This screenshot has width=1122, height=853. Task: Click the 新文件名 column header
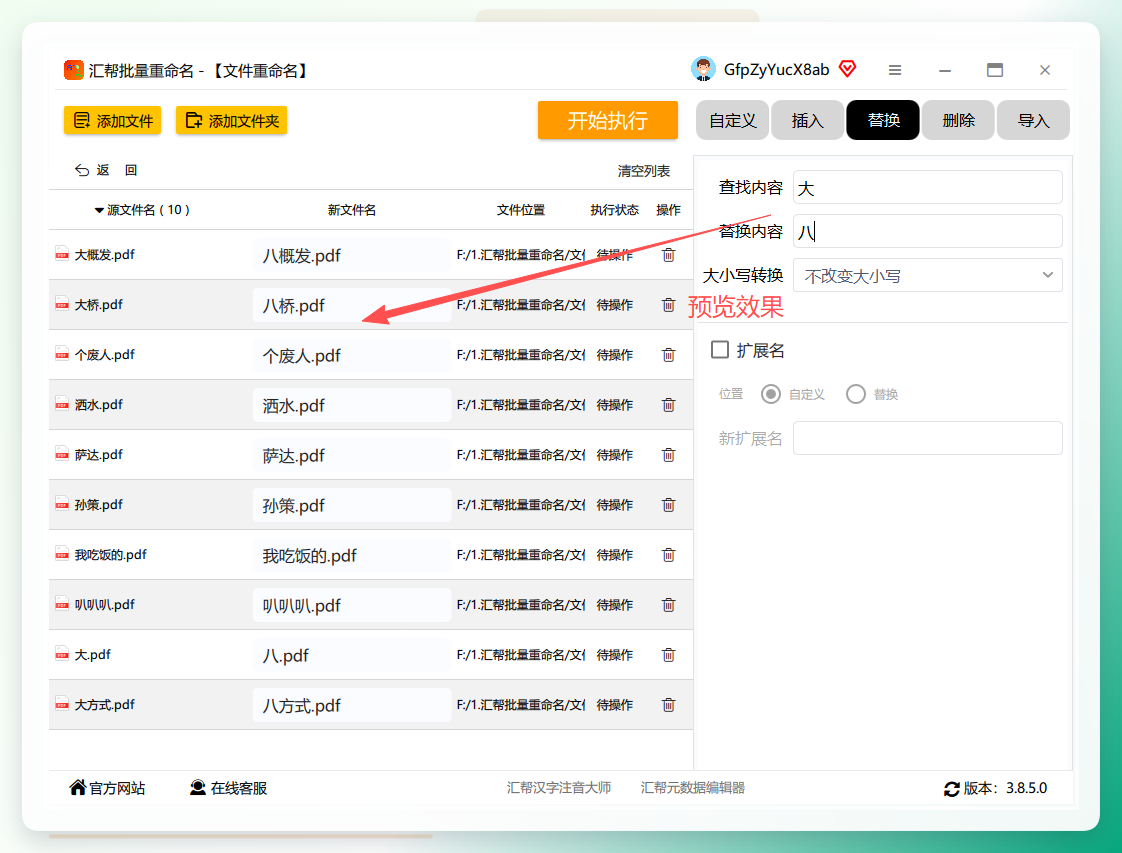[351, 210]
